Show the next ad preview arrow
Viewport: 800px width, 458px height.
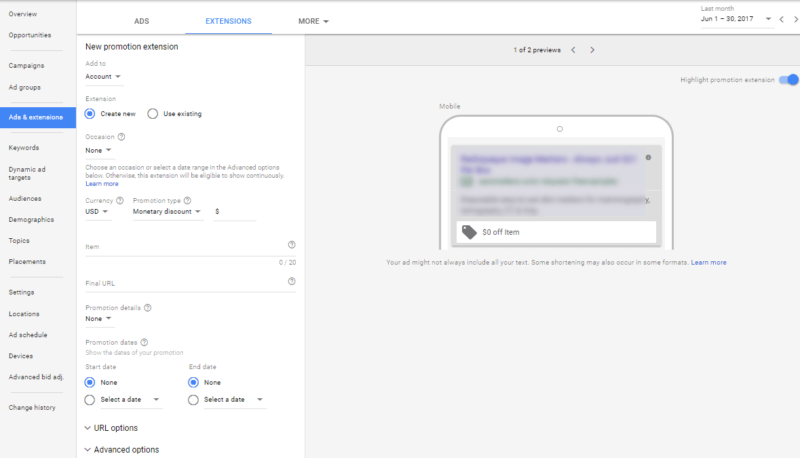592,50
